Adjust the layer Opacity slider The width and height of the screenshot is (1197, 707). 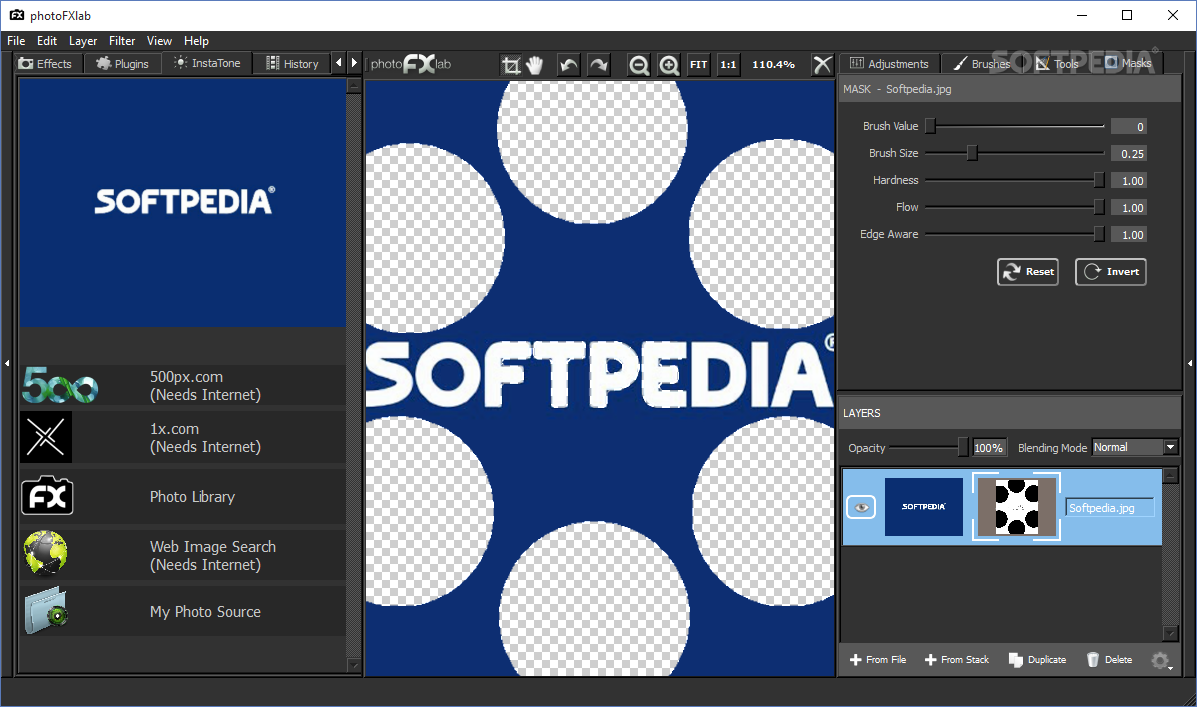click(x=929, y=447)
